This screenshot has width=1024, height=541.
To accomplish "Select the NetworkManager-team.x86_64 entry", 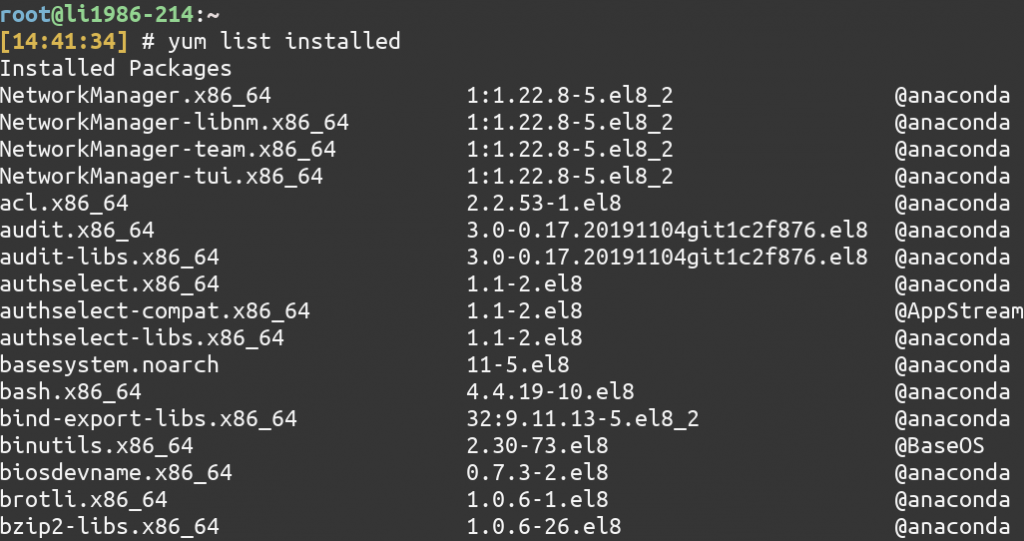I will click(x=168, y=149).
